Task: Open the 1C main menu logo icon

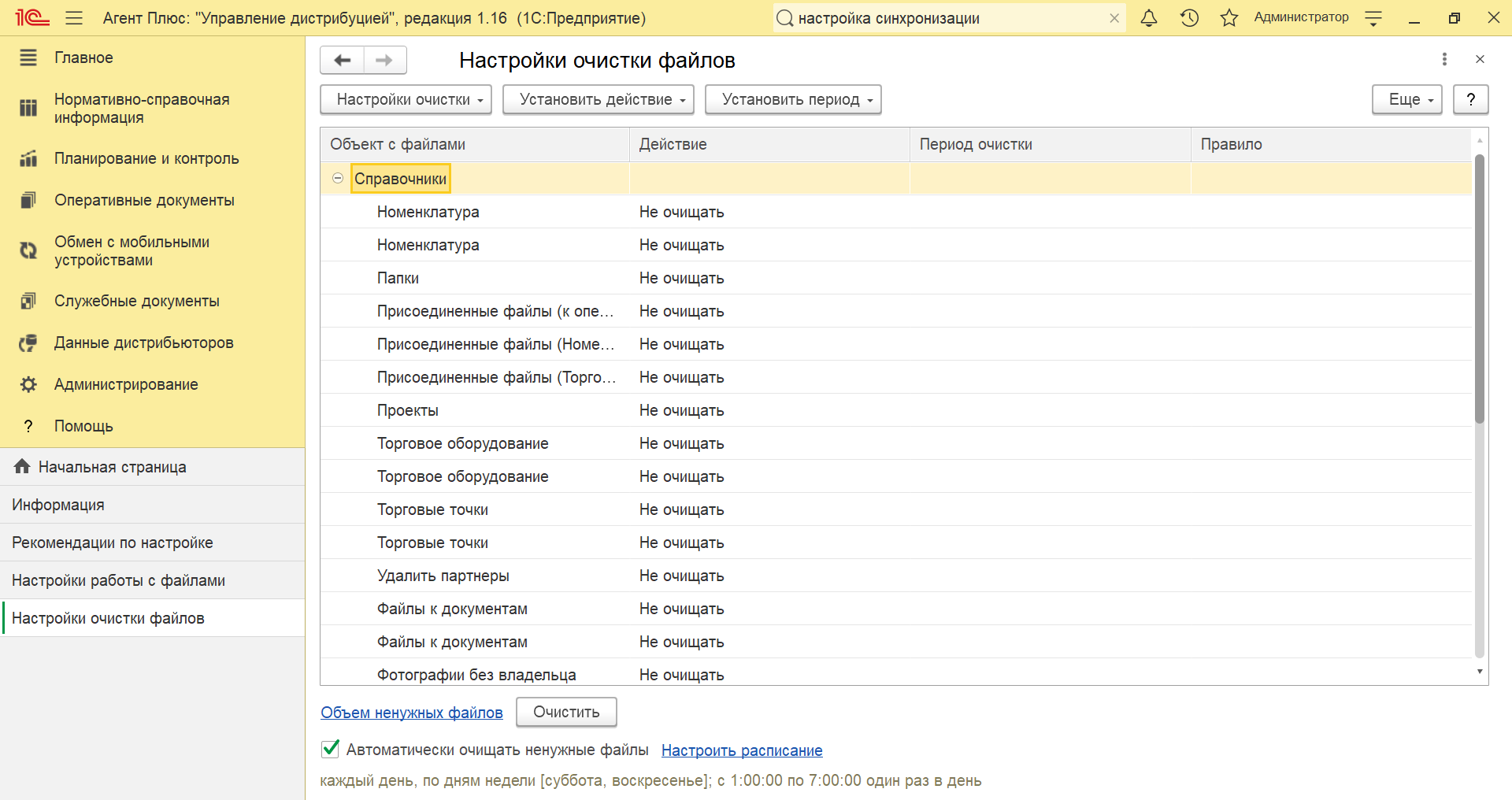Action: (x=32, y=17)
